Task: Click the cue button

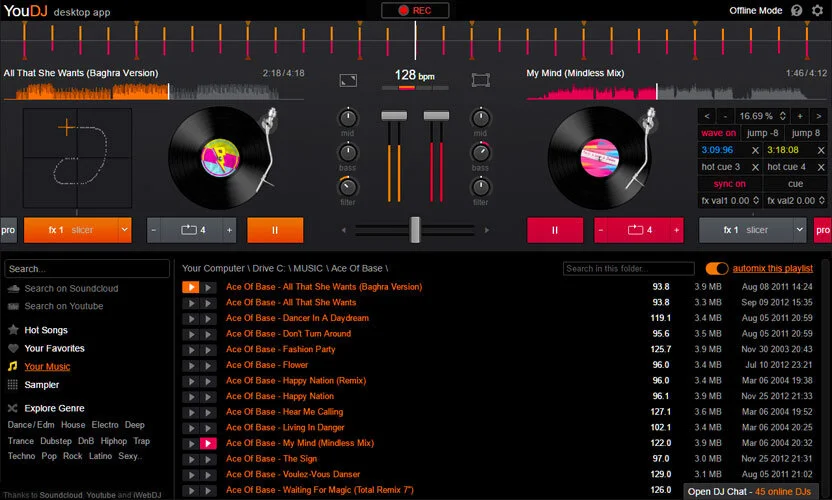Action: pyautogui.click(x=795, y=184)
